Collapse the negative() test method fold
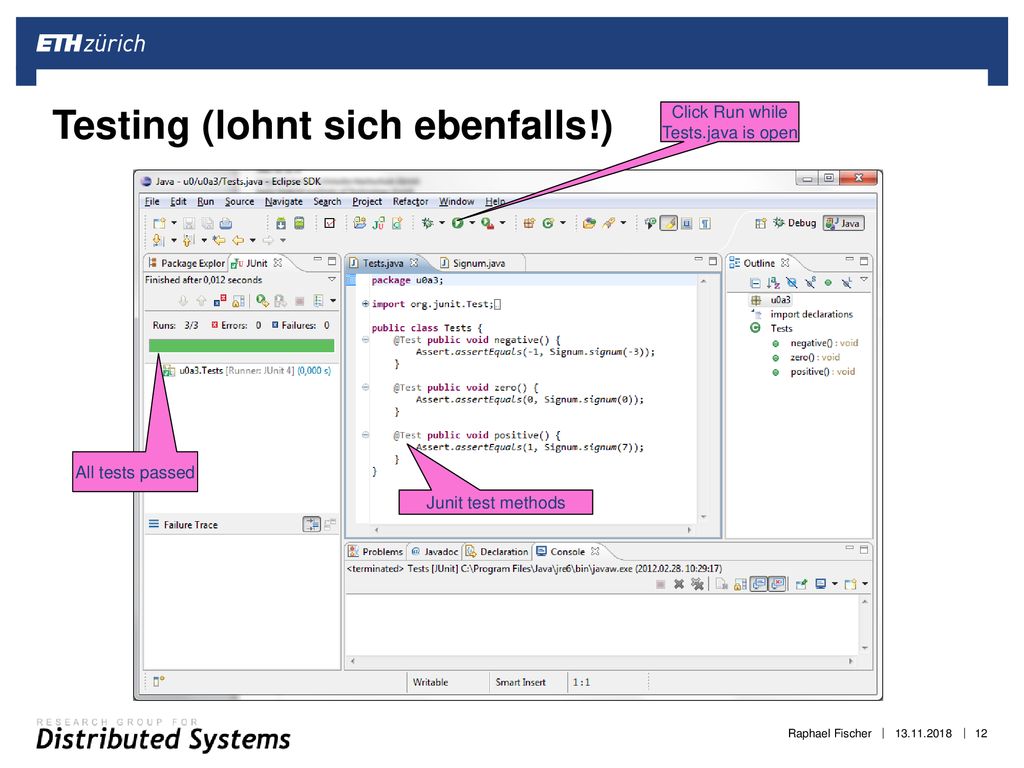 (x=365, y=340)
